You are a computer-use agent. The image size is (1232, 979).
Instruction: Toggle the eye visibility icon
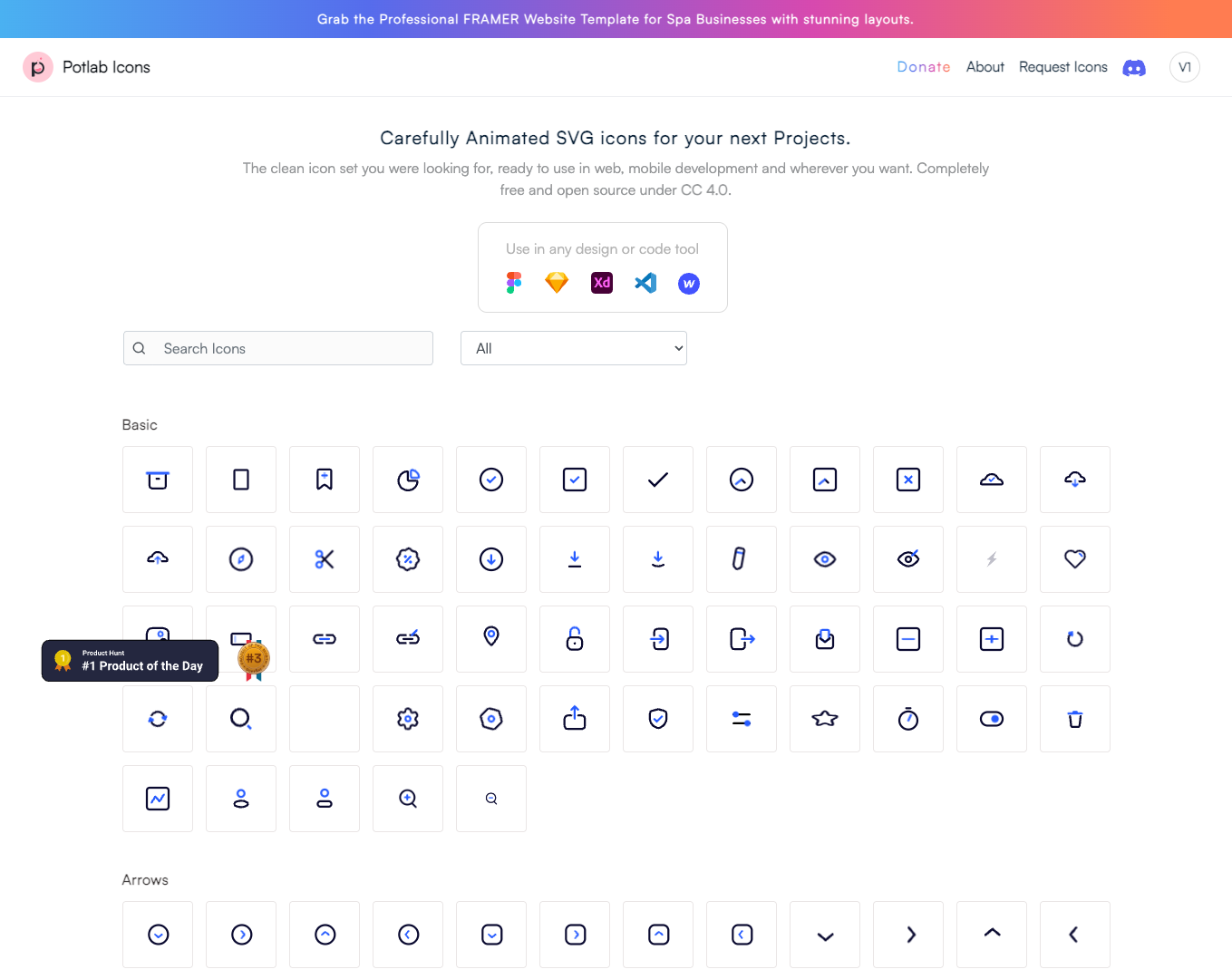[824, 559]
